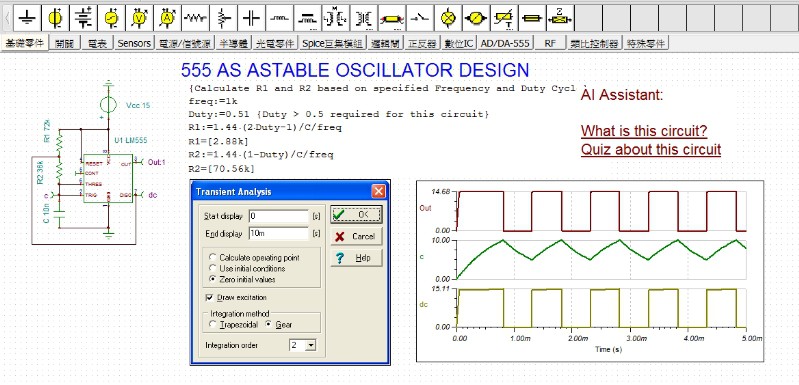
Task: Open the 光電零件 tab
Action: (275, 43)
